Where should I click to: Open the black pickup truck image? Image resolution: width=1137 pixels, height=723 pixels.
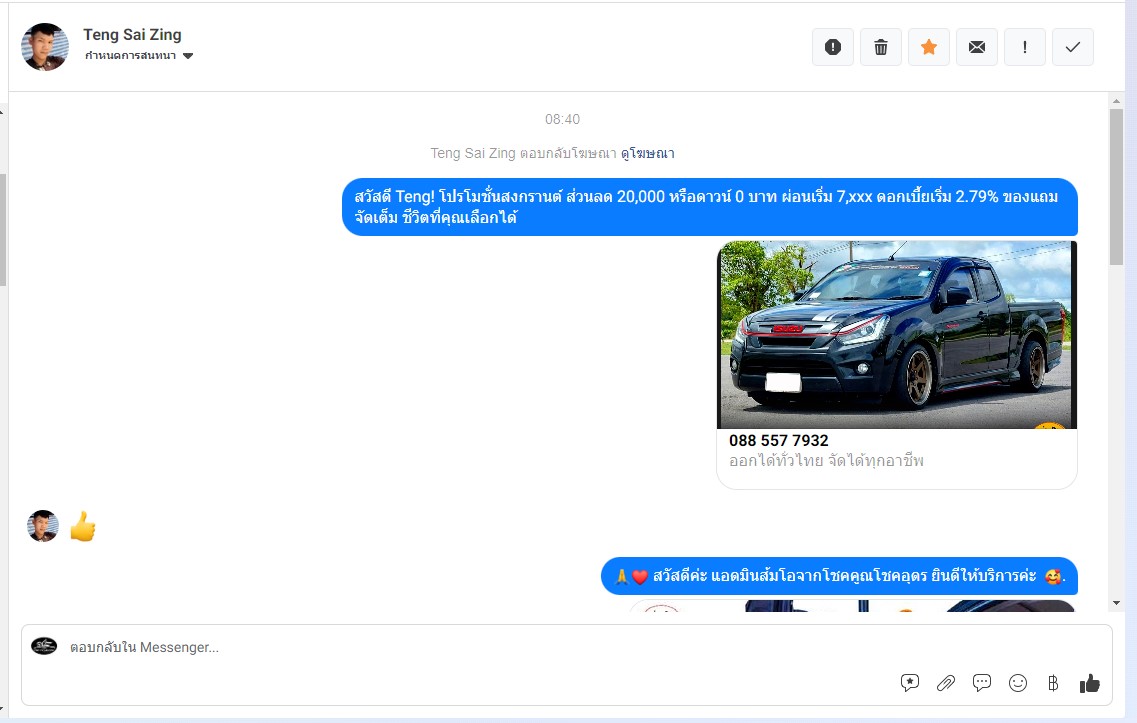tap(896, 334)
